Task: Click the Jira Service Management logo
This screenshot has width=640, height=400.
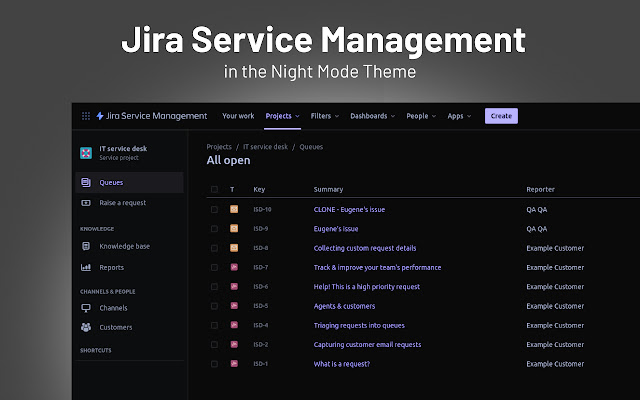Action: (x=151, y=116)
